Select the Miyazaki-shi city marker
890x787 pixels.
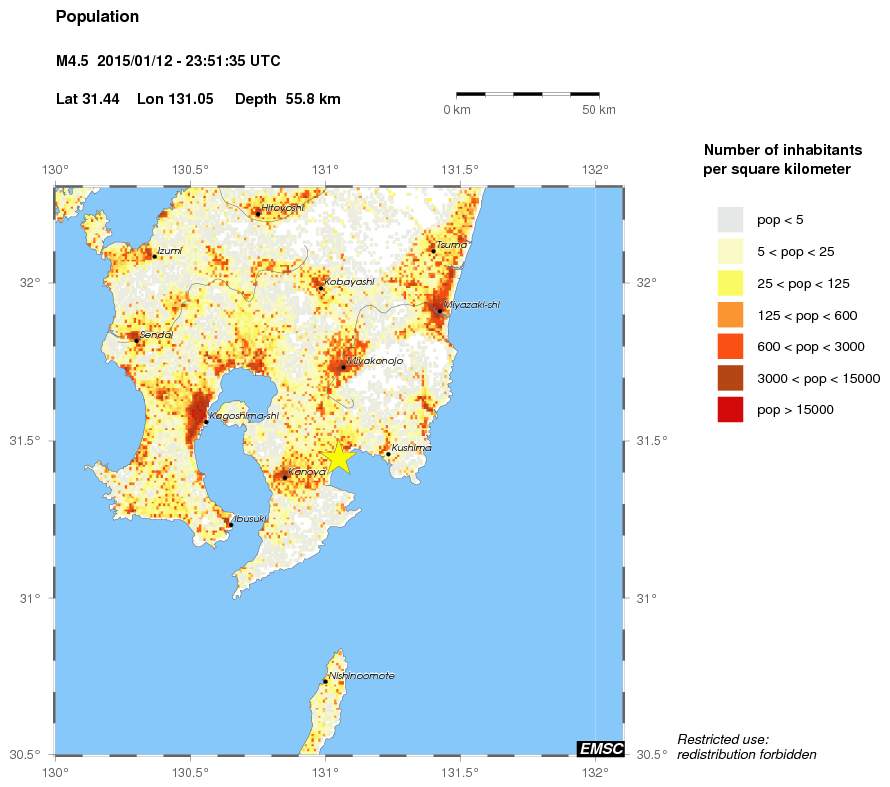(x=438, y=309)
